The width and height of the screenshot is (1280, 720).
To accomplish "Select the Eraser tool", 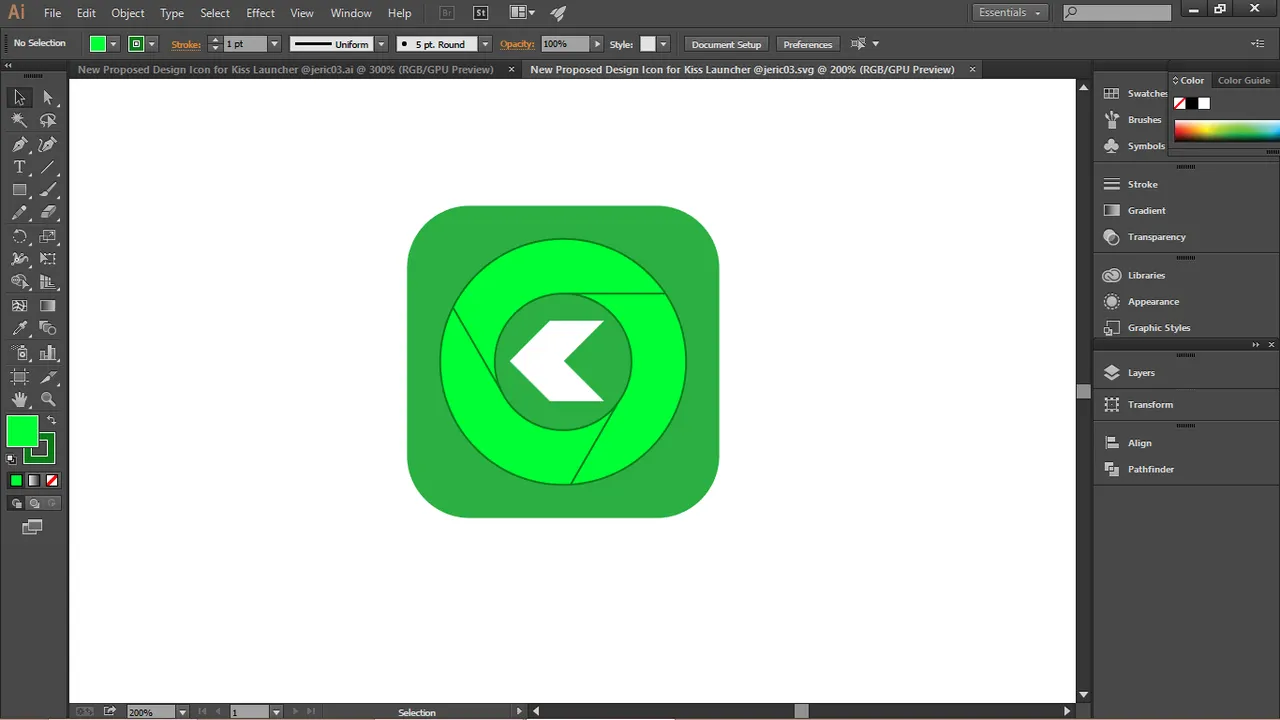I will point(48,213).
